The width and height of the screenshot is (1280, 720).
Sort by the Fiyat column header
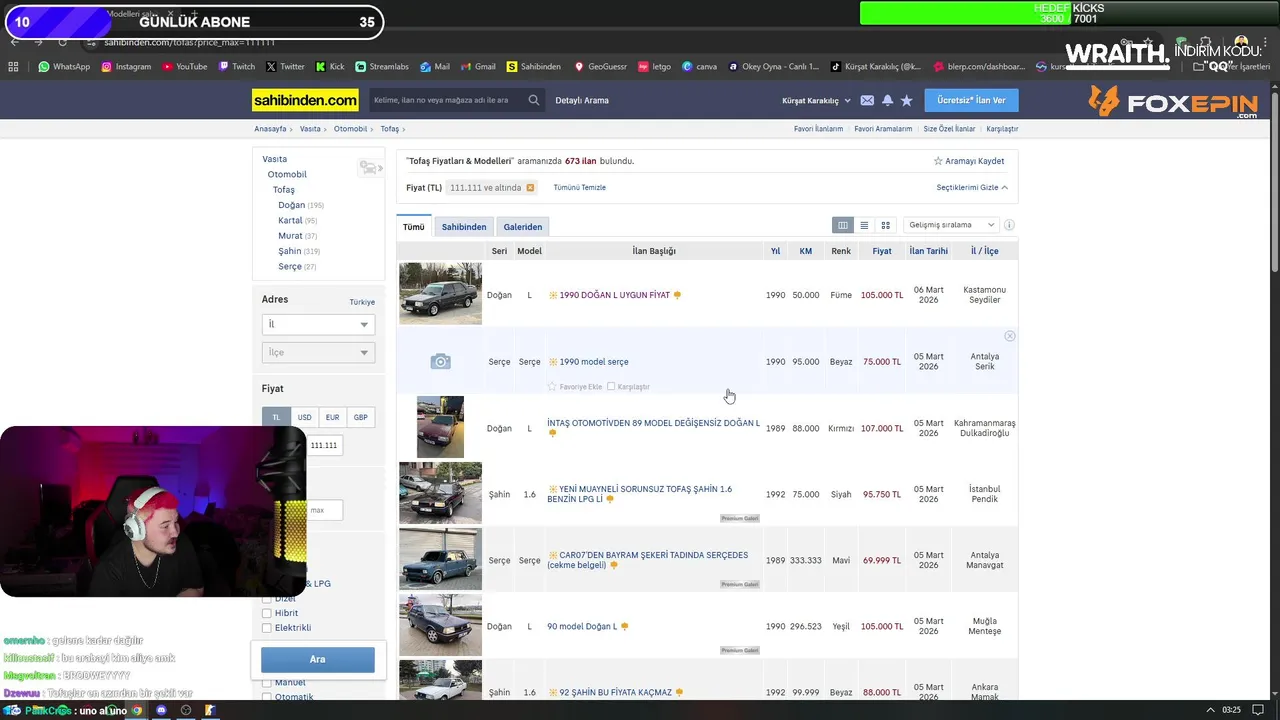coord(882,251)
